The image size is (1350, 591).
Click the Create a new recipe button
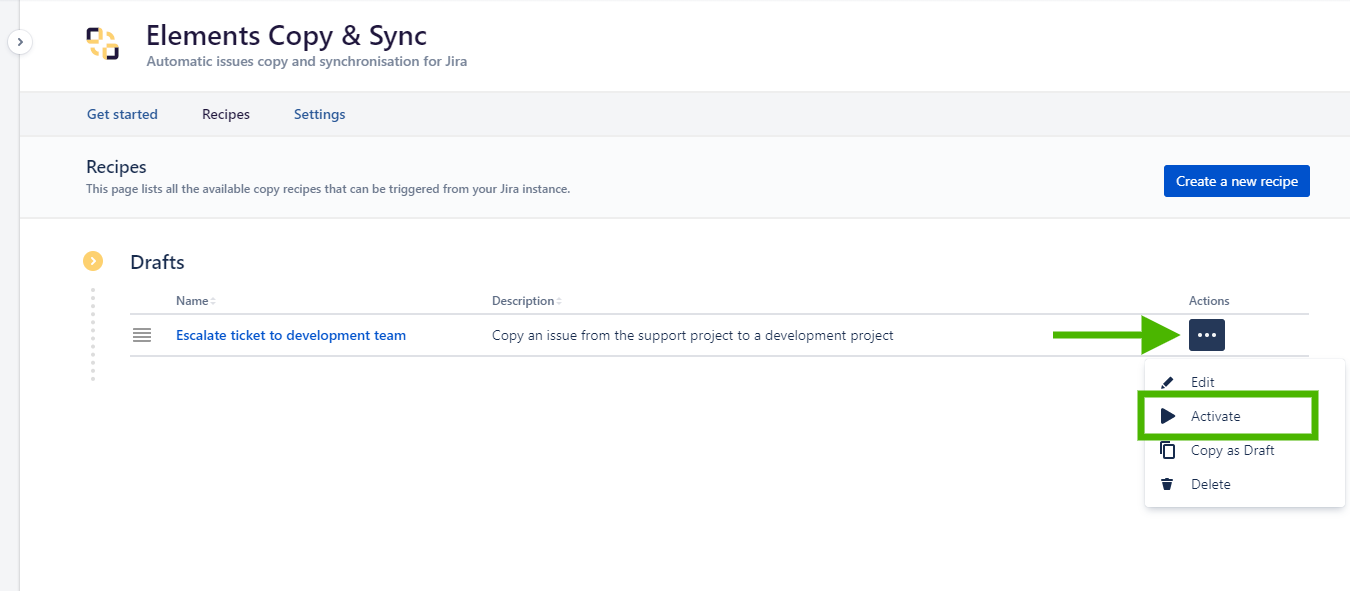tap(1236, 181)
